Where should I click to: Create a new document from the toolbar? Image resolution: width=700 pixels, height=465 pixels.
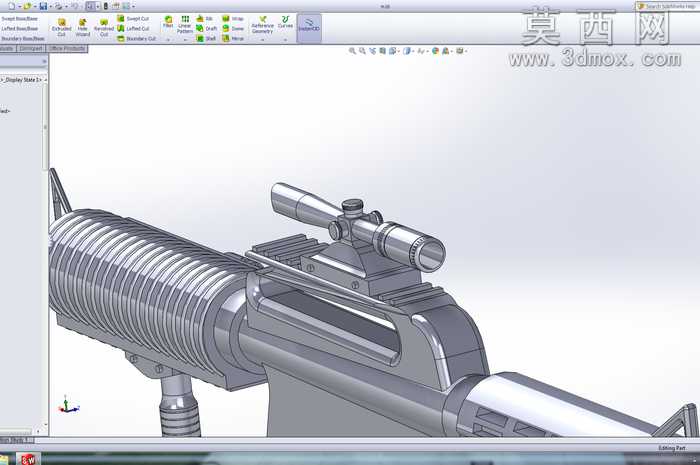click(x=12, y=6)
